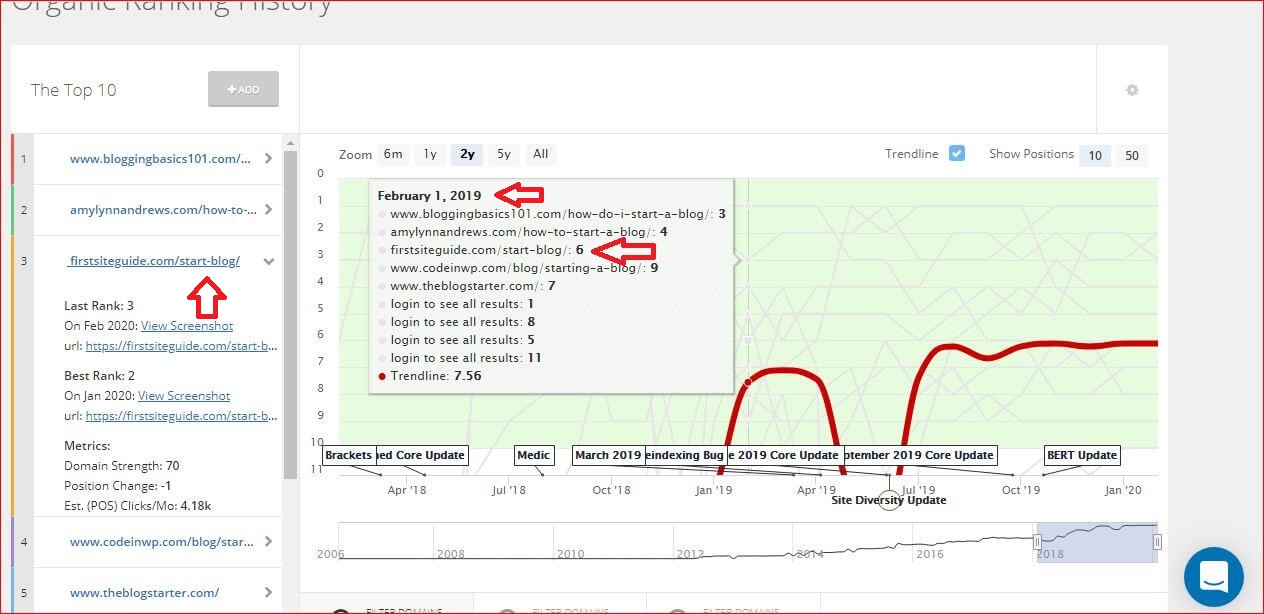Viewport: 1264px width, 614px height.
Task: Click the +ADD button
Action: (x=243, y=89)
